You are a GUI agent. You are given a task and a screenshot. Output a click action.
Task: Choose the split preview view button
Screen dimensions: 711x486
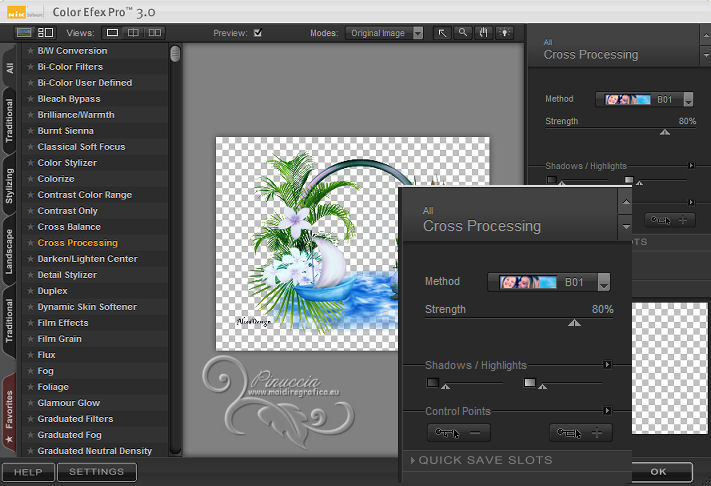[133, 33]
